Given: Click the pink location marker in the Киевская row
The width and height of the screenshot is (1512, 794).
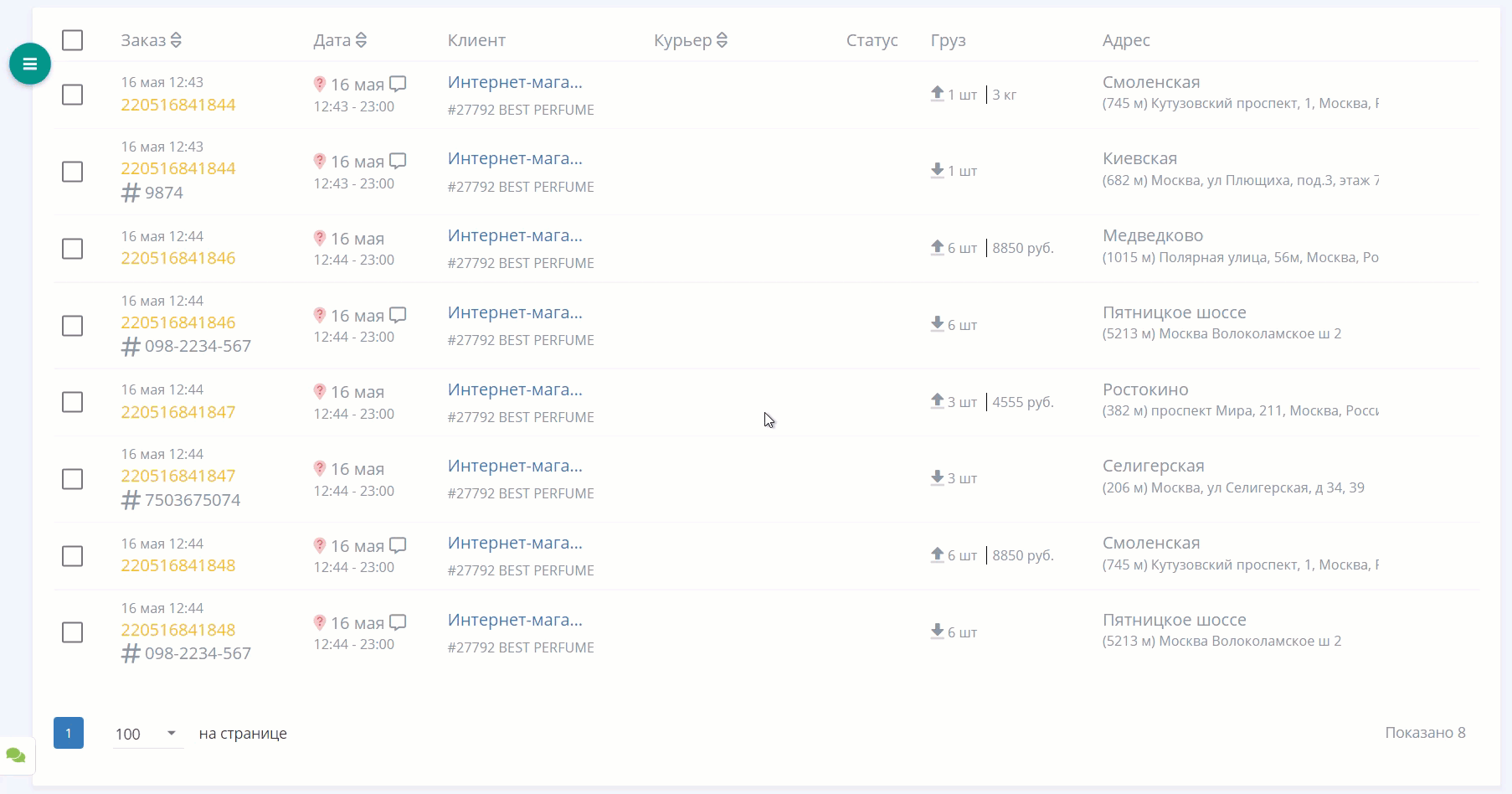Looking at the screenshot, I should pos(320,161).
